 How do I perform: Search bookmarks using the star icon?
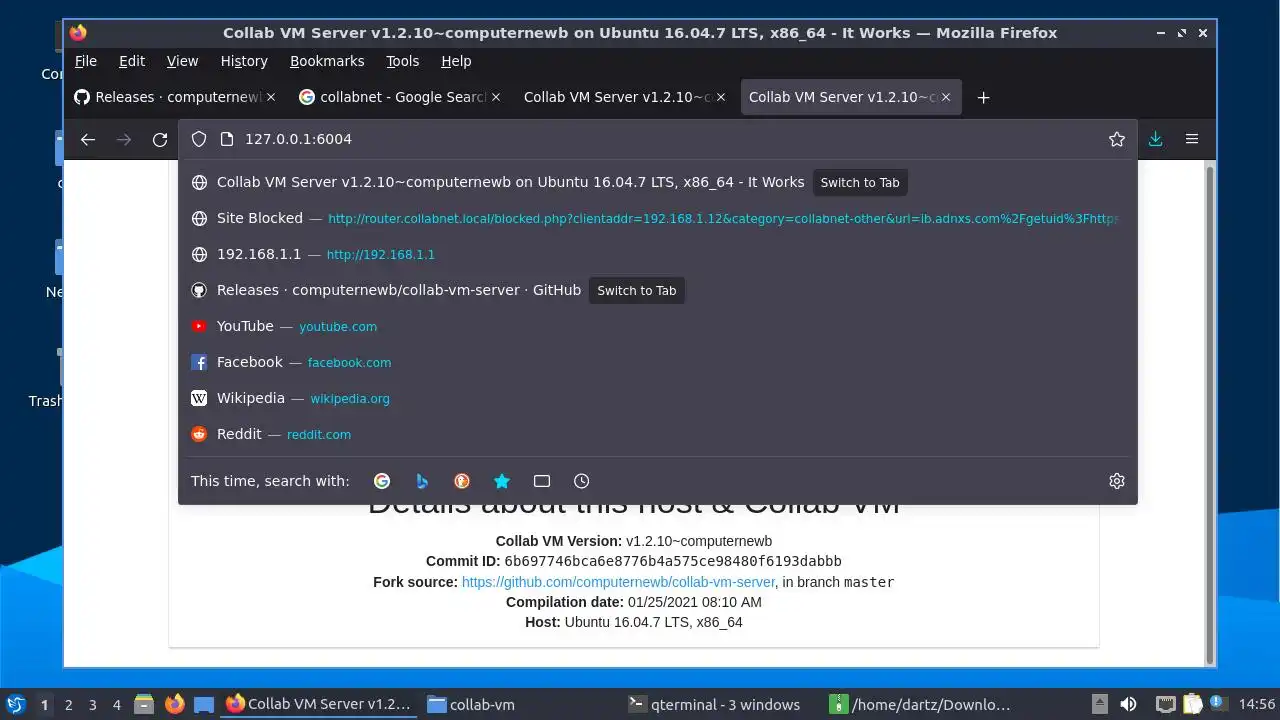click(x=502, y=481)
